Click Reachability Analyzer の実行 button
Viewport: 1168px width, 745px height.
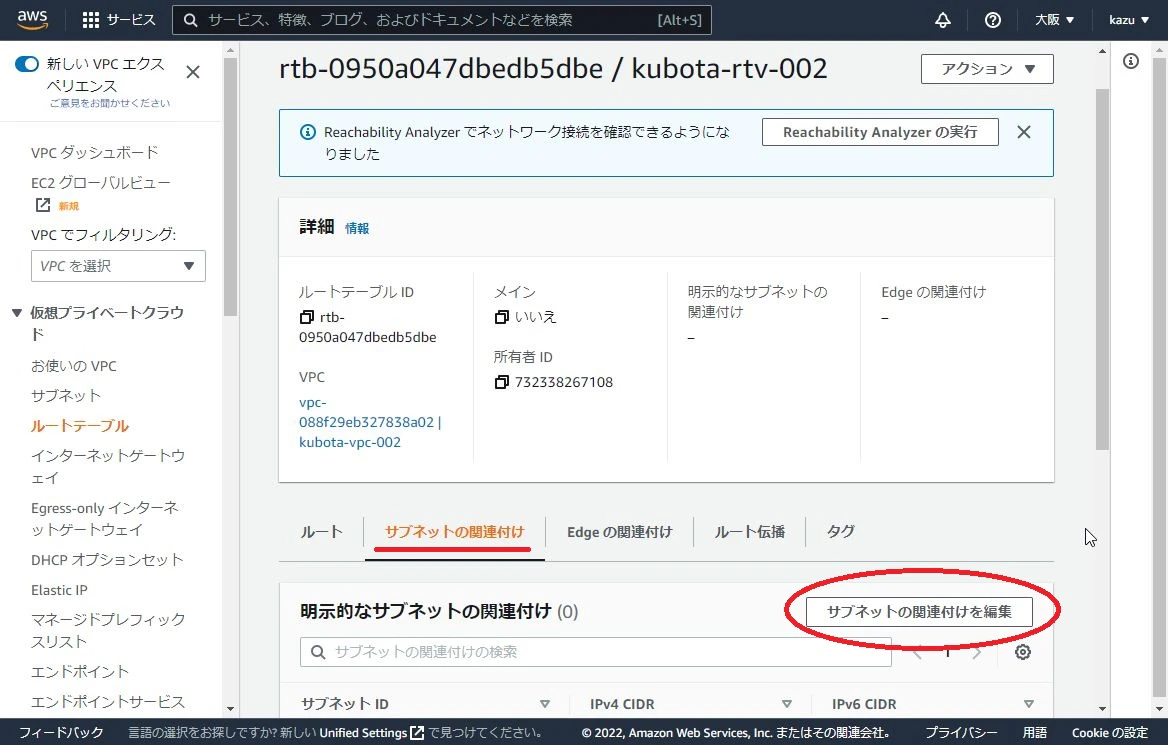[880, 132]
